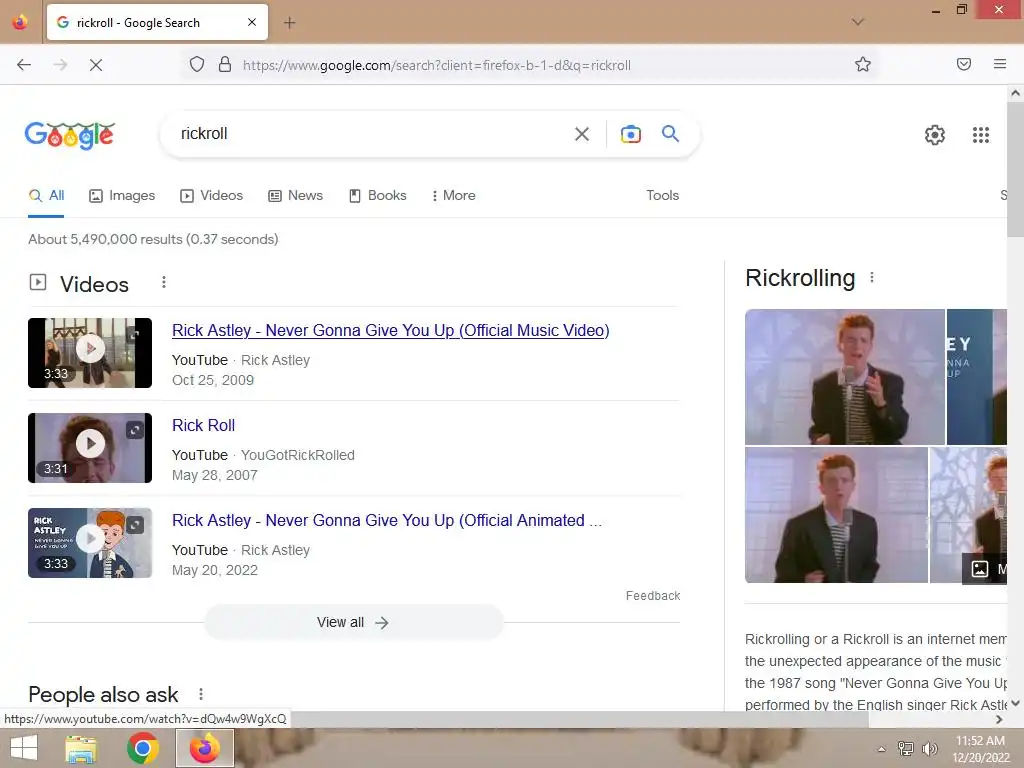The width and height of the screenshot is (1024, 768).
Task: Open the Rick Roll video link
Action: point(203,425)
